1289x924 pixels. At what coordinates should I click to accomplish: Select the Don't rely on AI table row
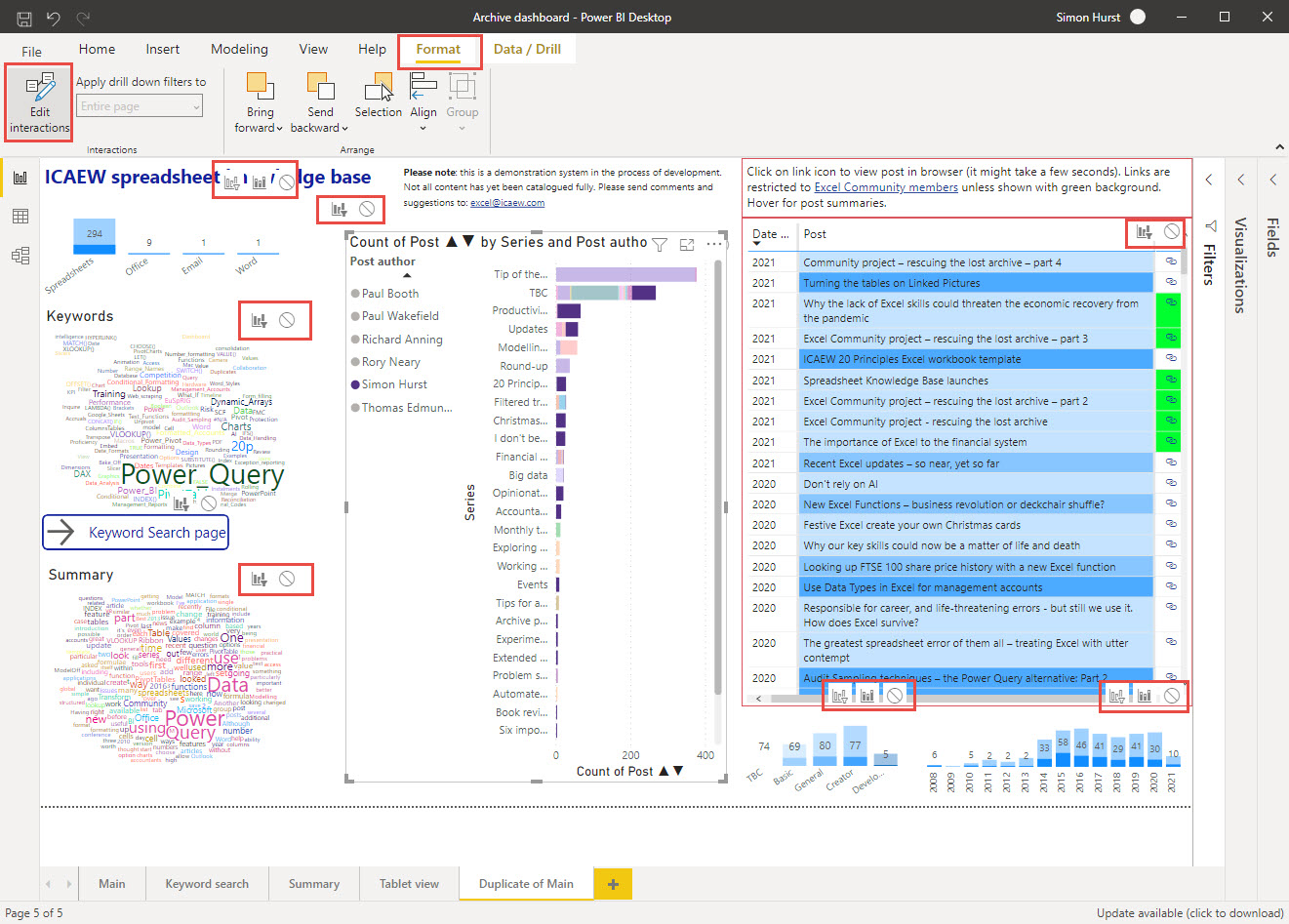[840, 484]
